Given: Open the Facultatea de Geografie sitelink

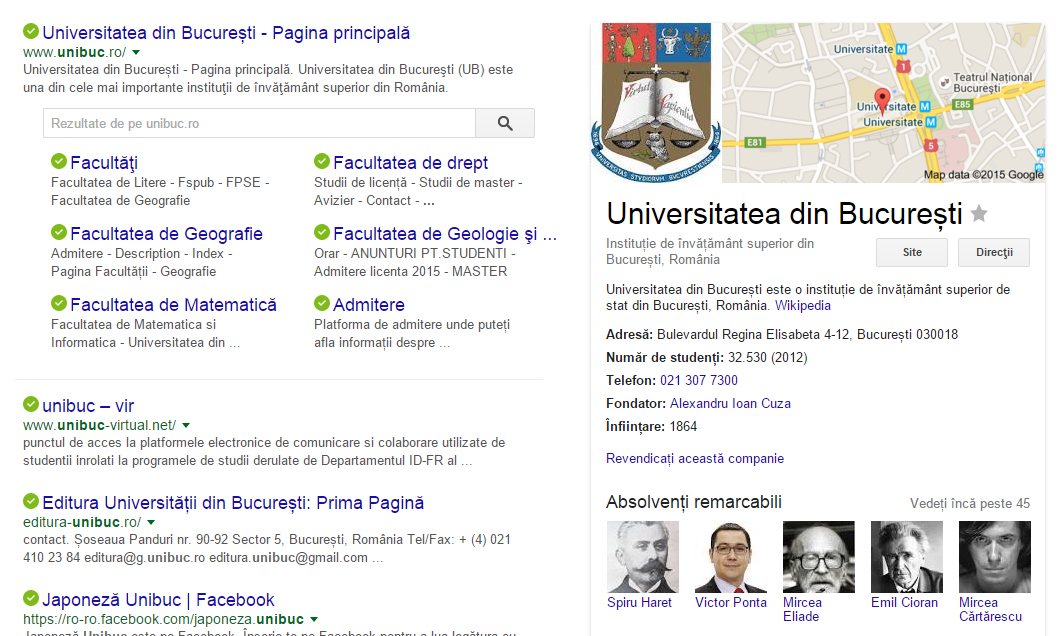Looking at the screenshot, I should 166,233.
